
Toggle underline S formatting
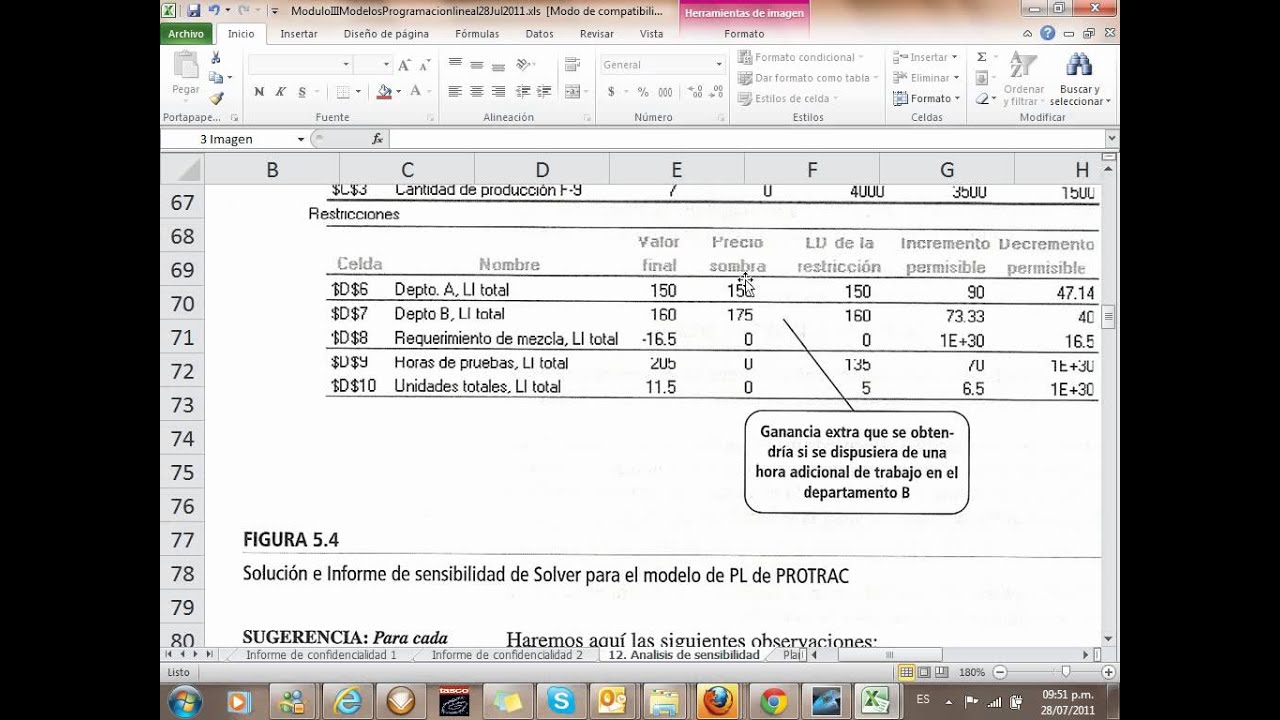302,92
